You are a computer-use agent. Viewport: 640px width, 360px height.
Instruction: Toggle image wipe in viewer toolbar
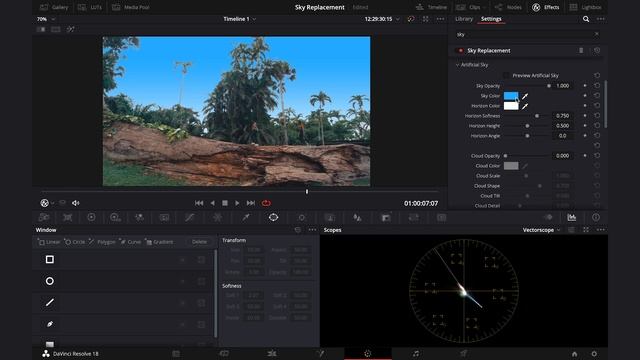[41, 29]
